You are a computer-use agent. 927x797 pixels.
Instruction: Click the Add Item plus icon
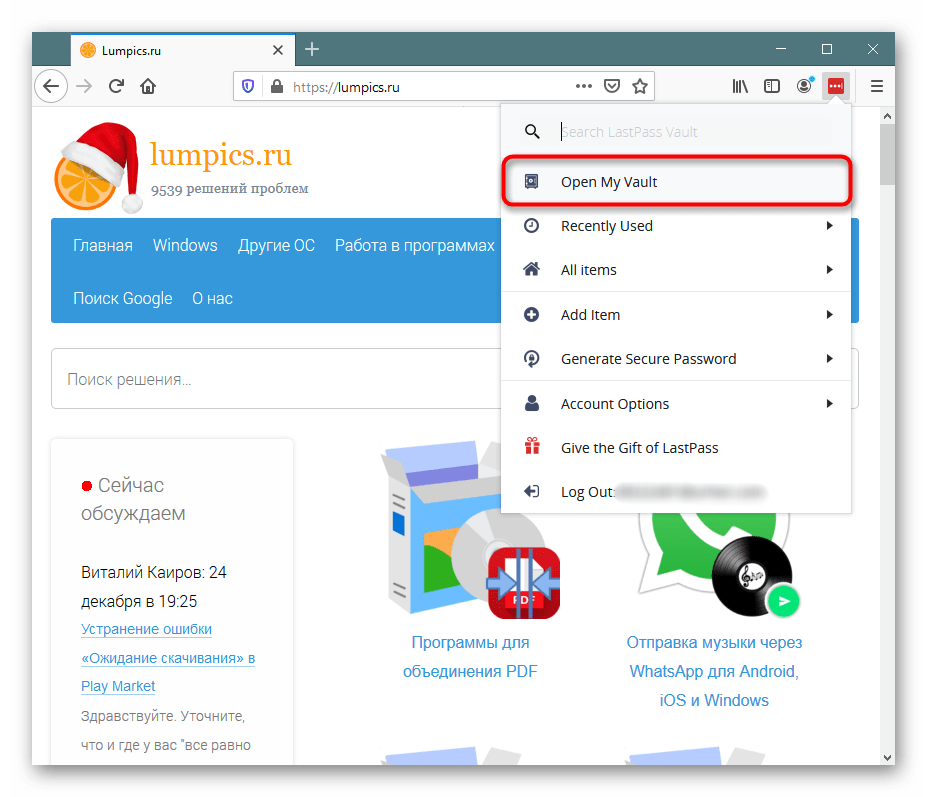(x=531, y=315)
